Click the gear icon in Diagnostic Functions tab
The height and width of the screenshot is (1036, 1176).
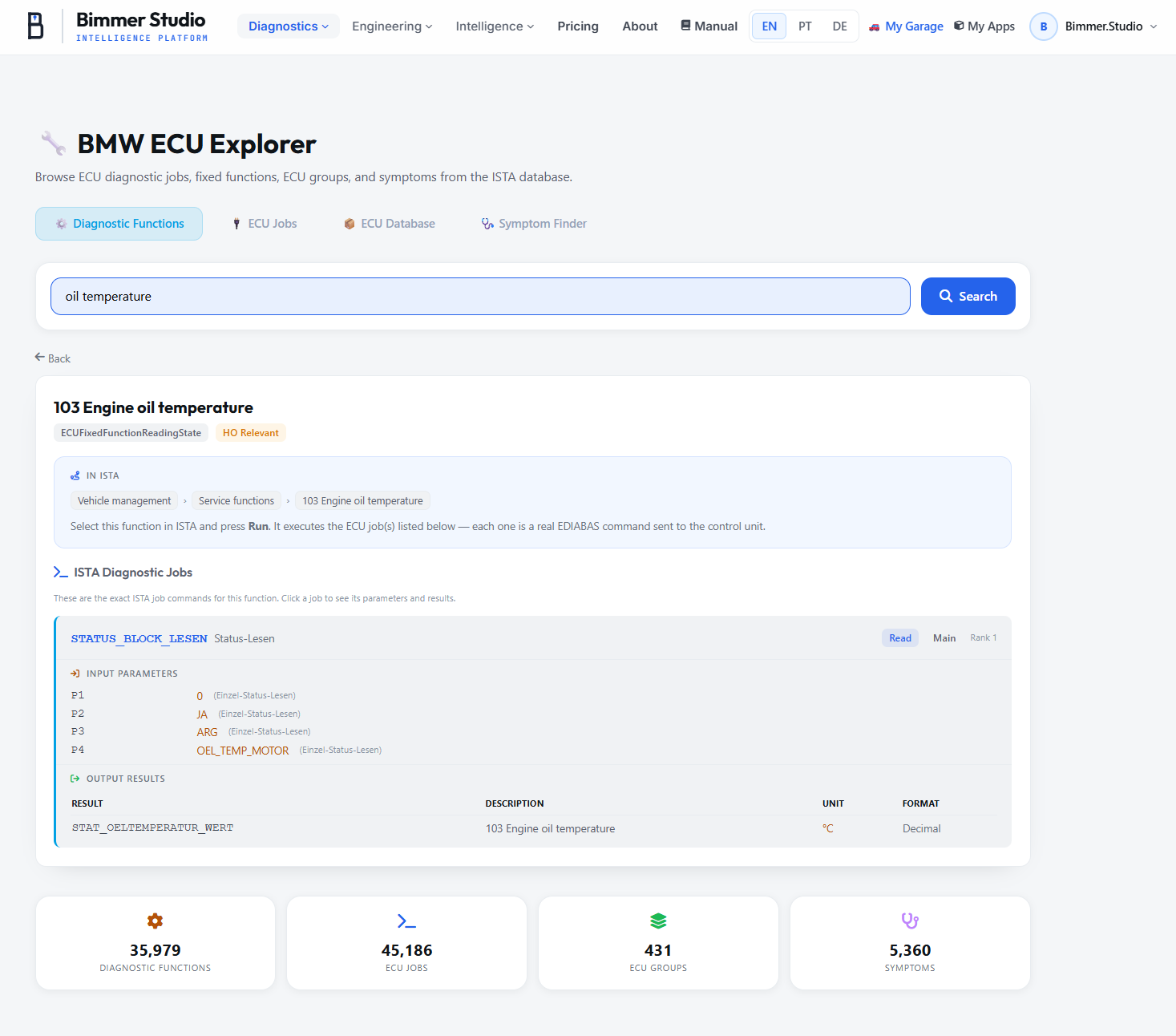coord(61,224)
